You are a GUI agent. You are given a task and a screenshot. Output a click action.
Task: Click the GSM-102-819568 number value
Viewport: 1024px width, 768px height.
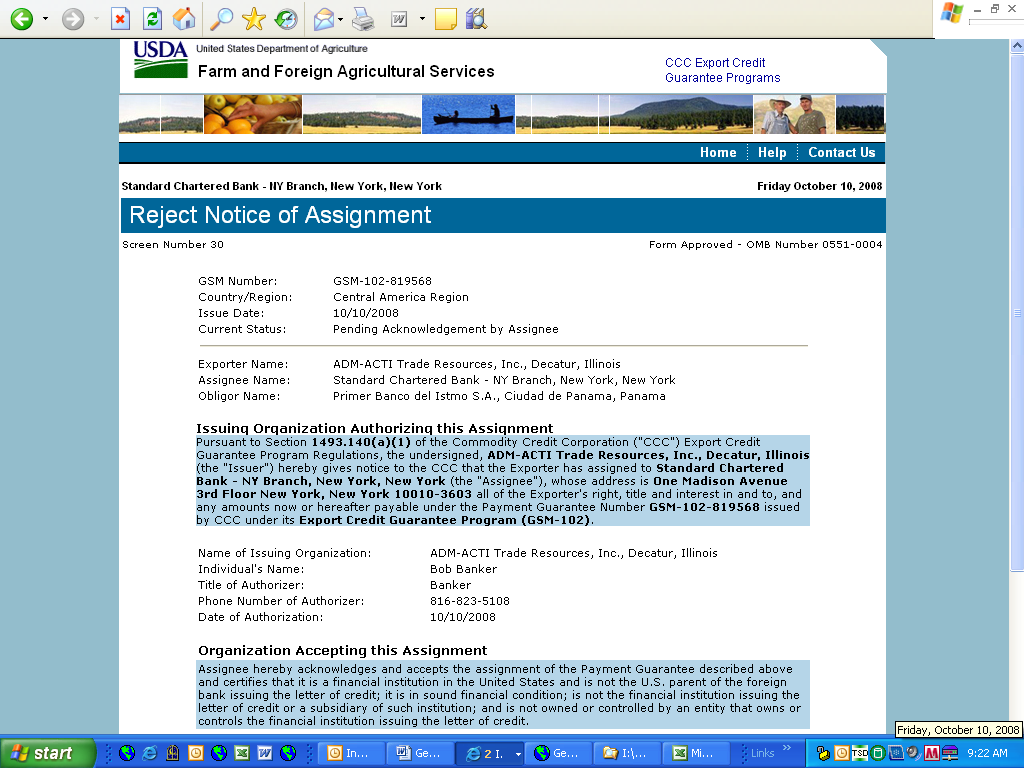pos(382,281)
